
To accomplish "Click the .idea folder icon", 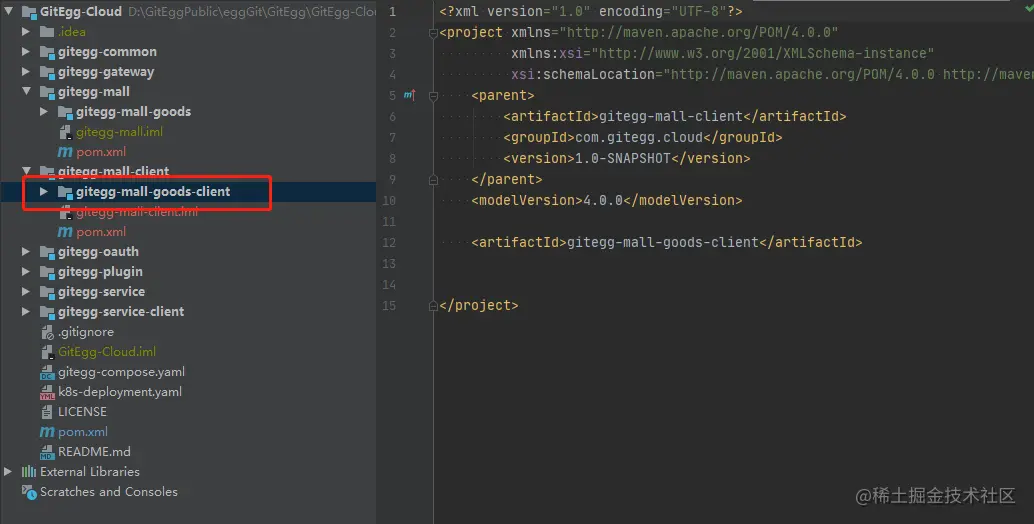I will pos(47,32).
